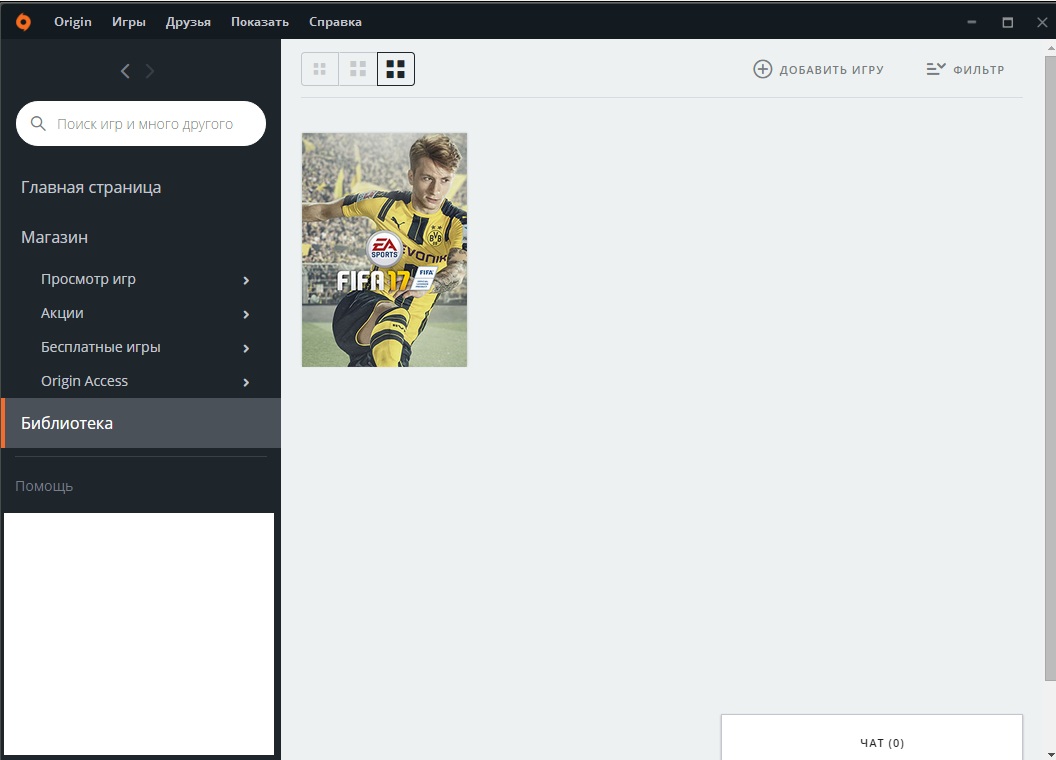
Task: Open the Магазин section
Action: pyautogui.click(x=55, y=237)
